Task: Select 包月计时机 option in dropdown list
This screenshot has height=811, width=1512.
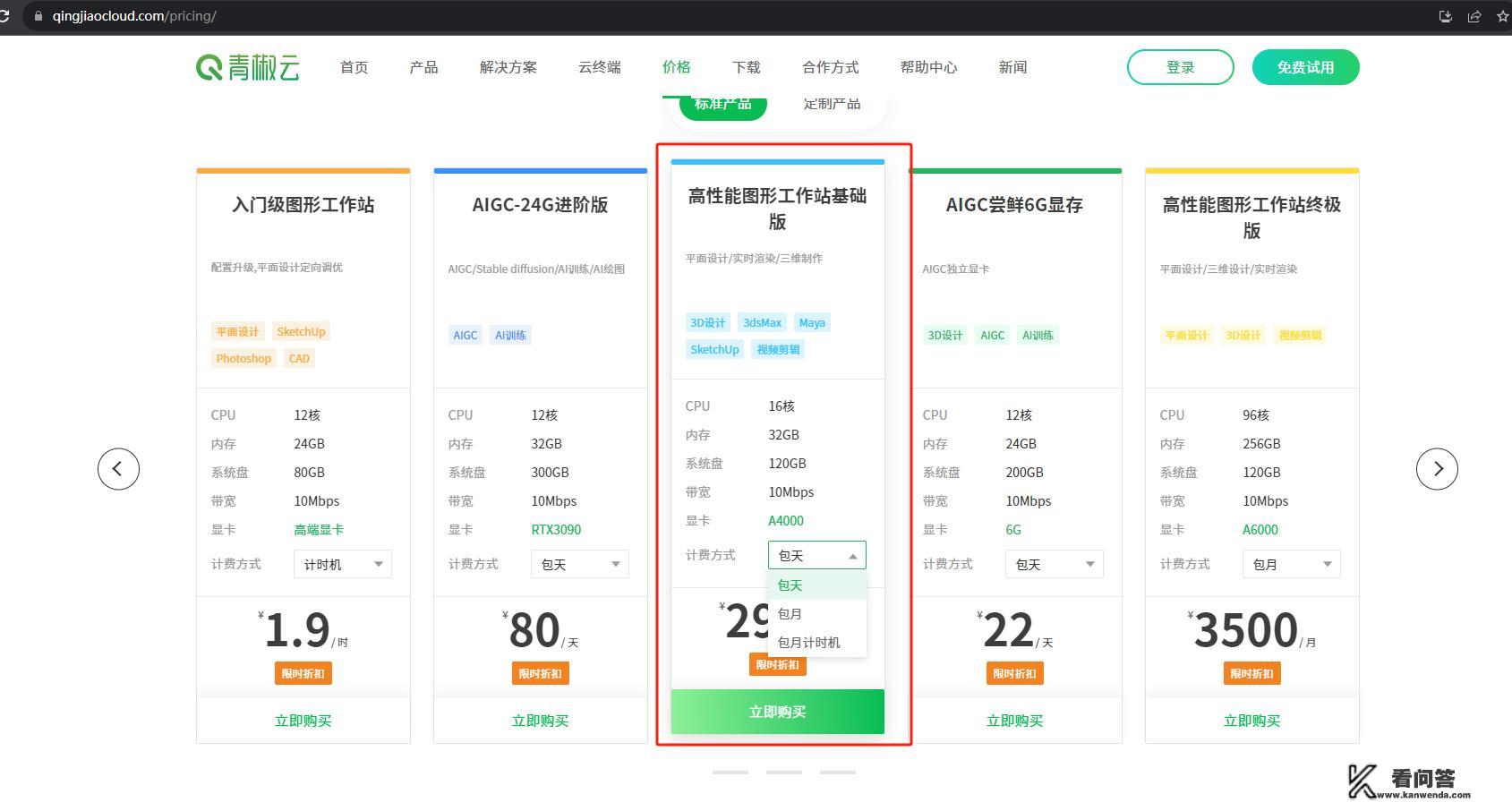Action: 817,643
